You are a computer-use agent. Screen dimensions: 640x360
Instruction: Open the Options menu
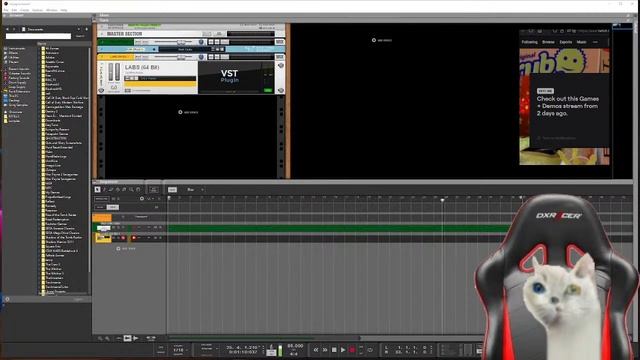[x=38, y=10]
